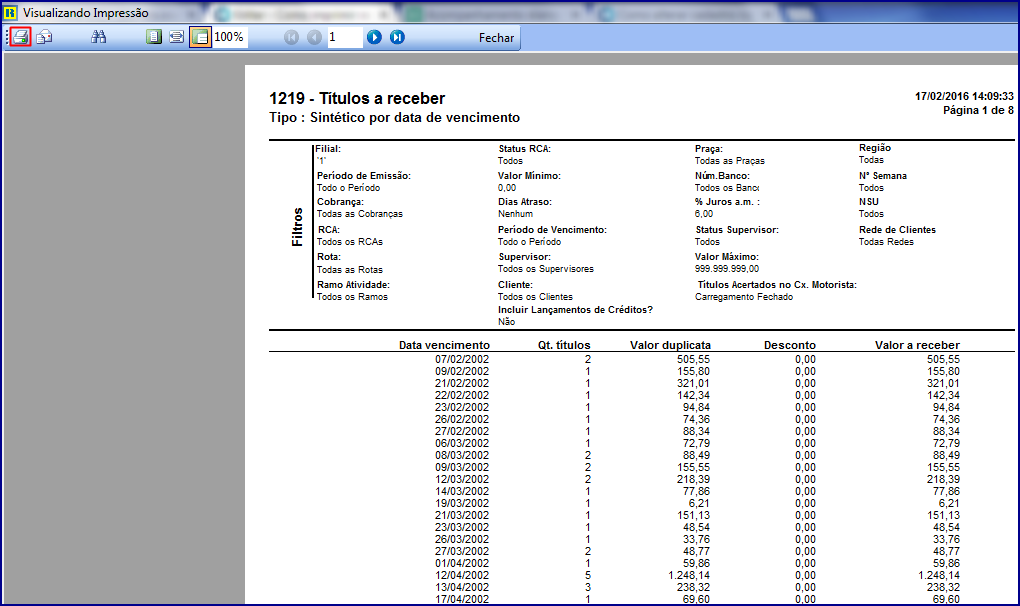The height and width of the screenshot is (606, 1020).
Task: Click '151,13' duplicata value for 21/03/2002
Action: (x=693, y=516)
